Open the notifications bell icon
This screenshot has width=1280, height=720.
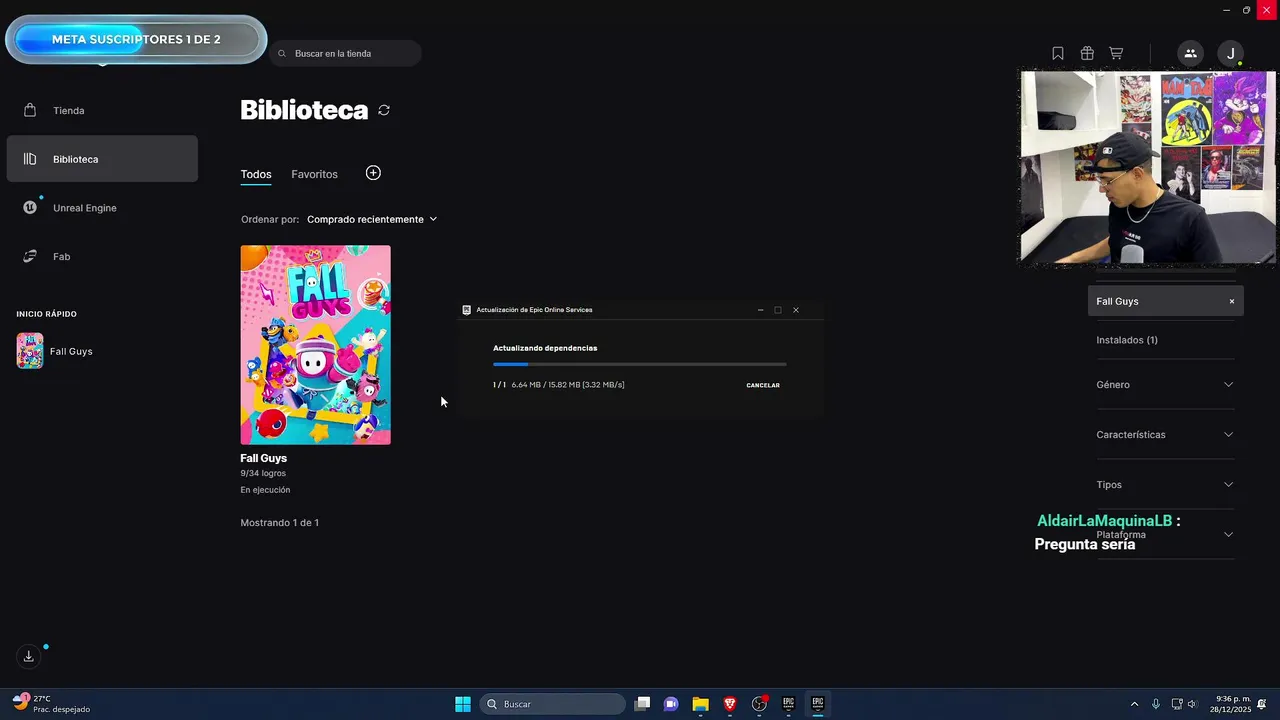(x=1263, y=704)
